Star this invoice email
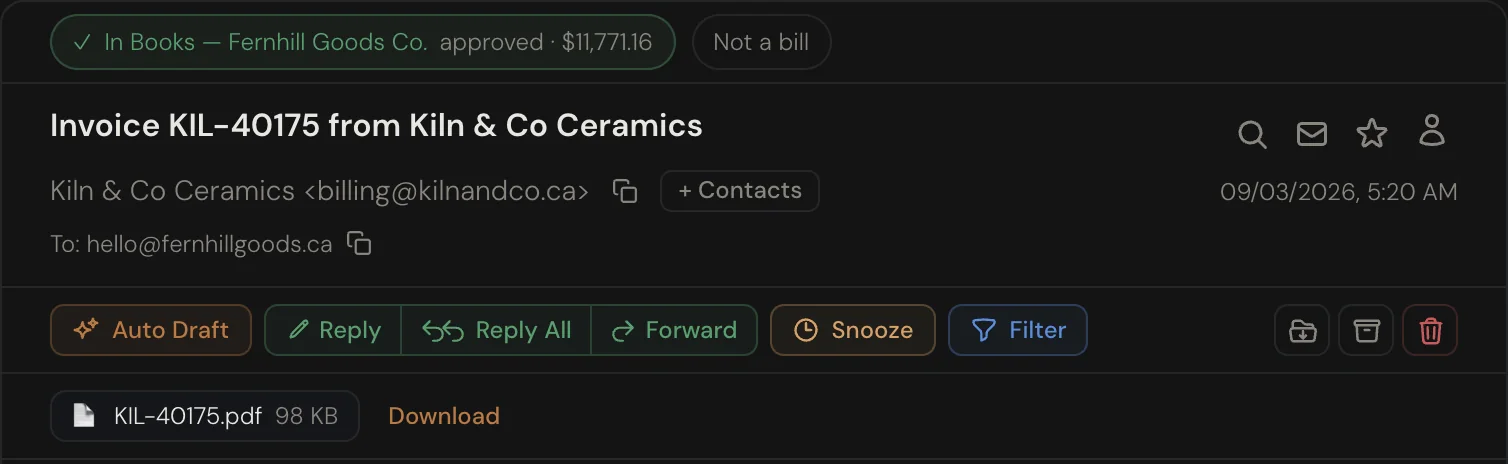The height and width of the screenshot is (464, 1508). (1372, 134)
